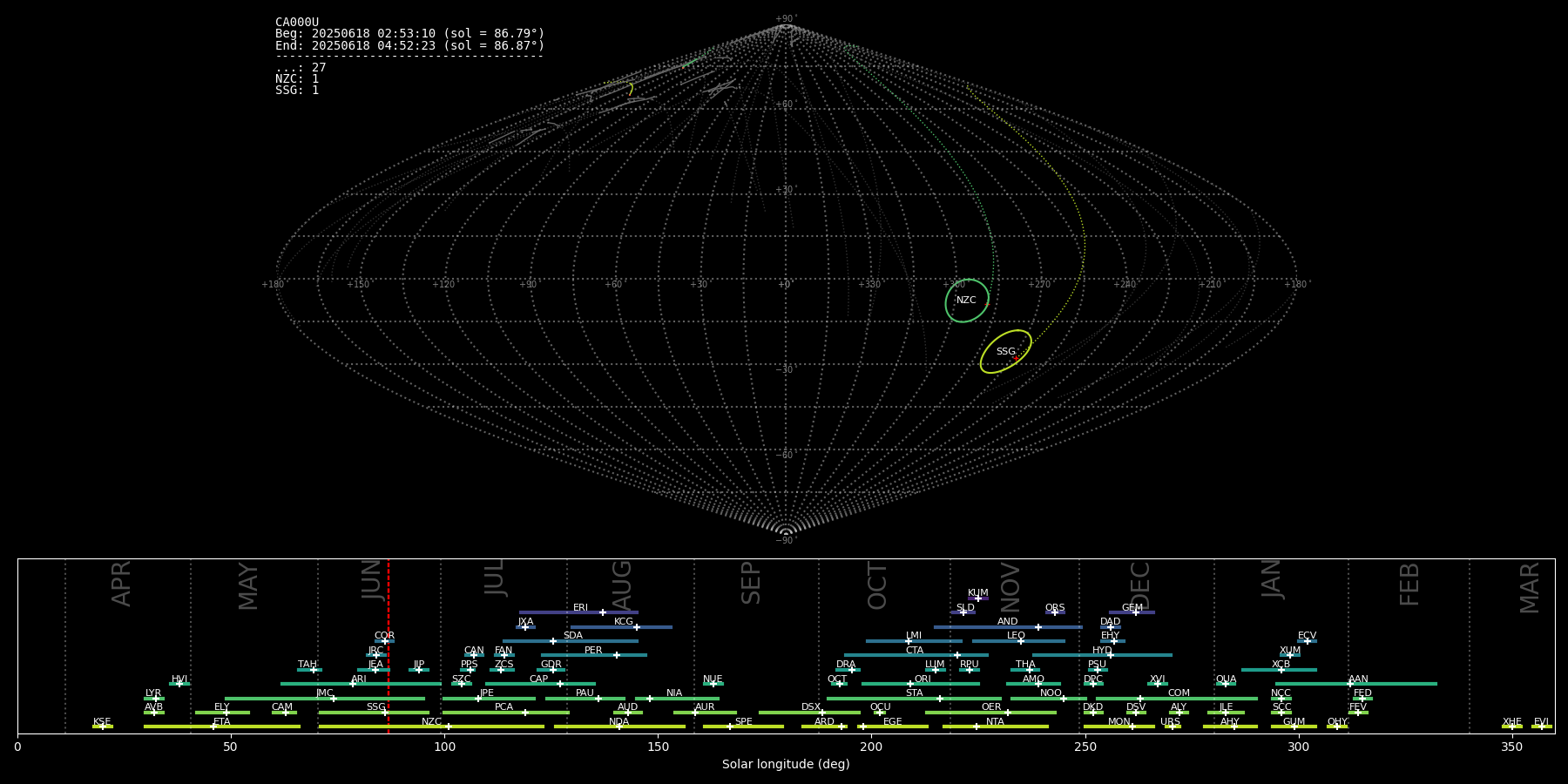Click the LEO shower label

[1017, 636]
